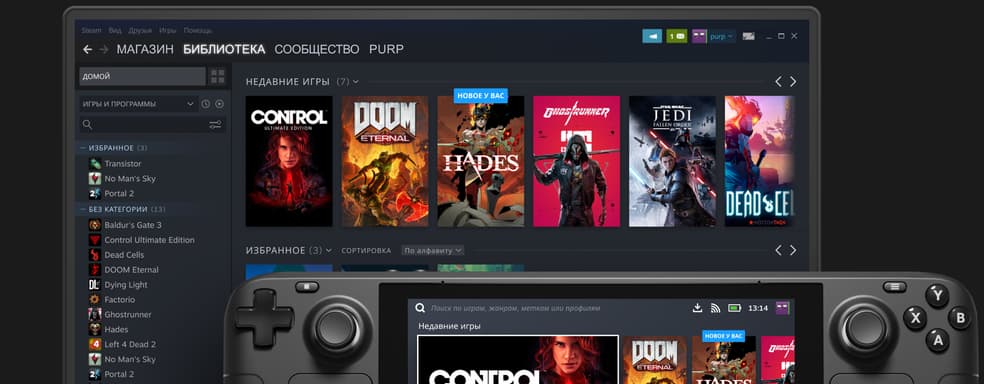Open advanced library filter settings

click(x=215, y=125)
